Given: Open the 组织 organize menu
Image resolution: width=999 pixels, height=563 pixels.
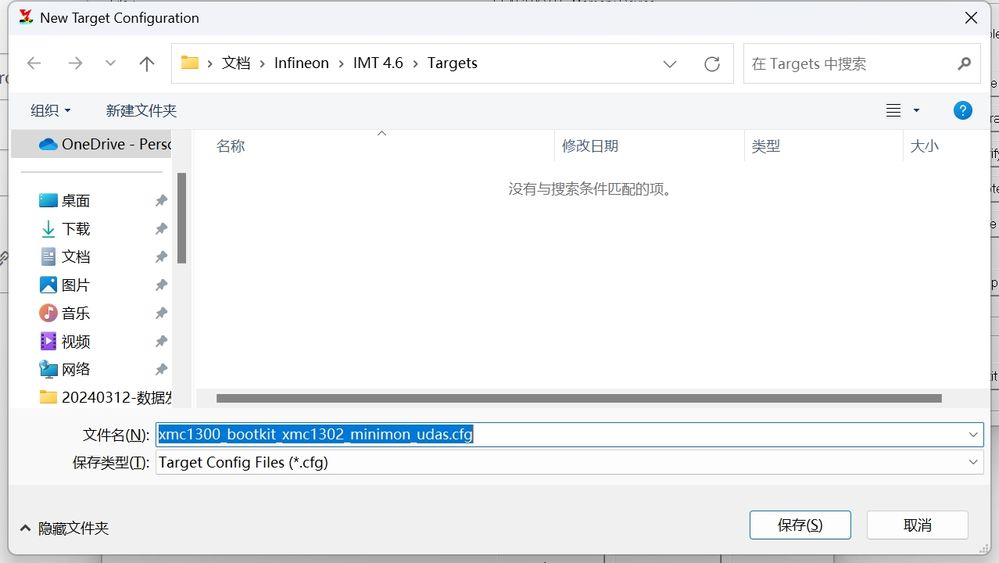Looking at the screenshot, I should [x=51, y=110].
